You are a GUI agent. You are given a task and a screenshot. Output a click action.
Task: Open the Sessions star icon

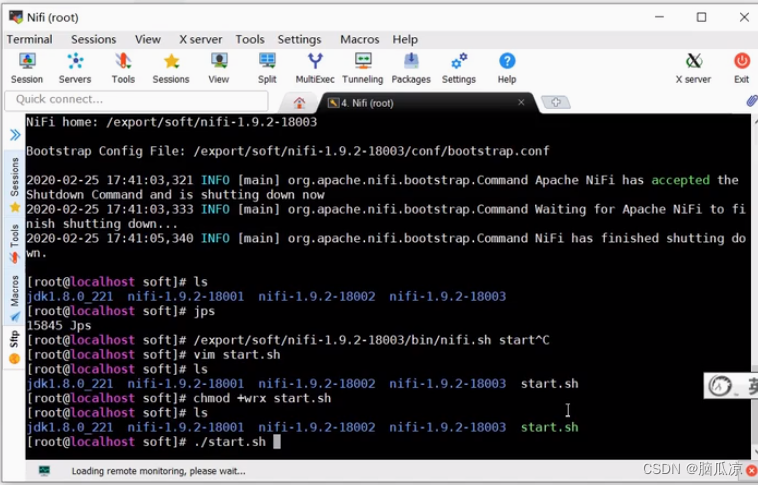[x=171, y=68]
